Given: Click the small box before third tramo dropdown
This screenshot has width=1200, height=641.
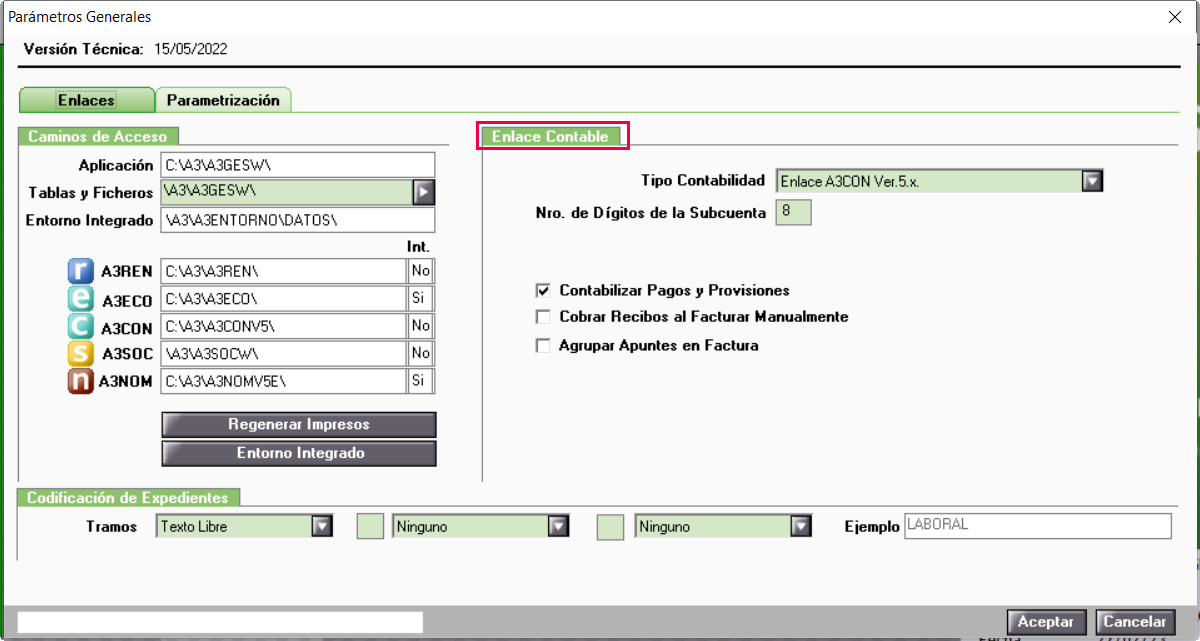Looking at the screenshot, I should (611, 527).
